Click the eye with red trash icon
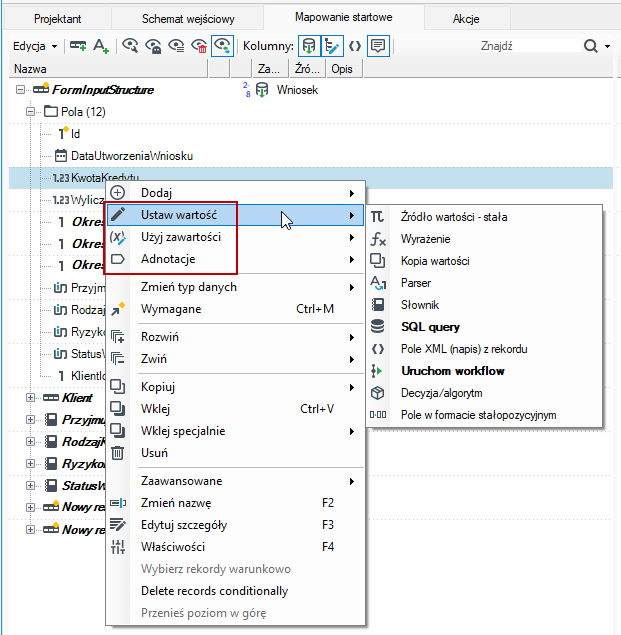The width and height of the screenshot is (621, 635). pos(199,46)
